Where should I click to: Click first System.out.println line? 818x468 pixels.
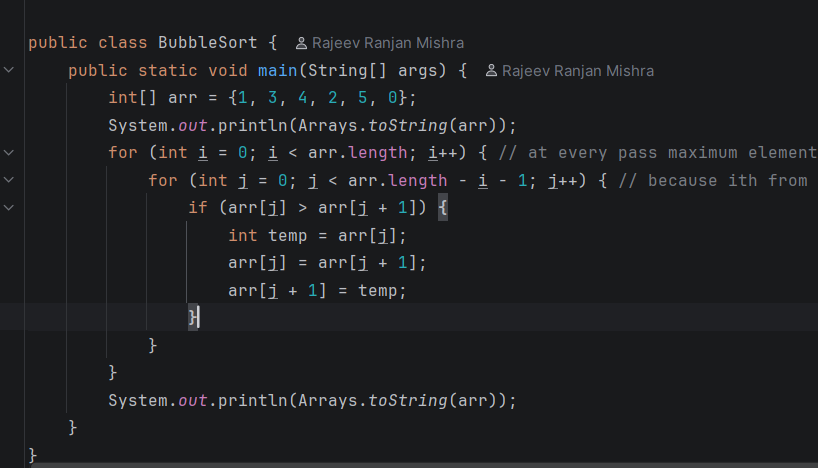tap(312, 125)
